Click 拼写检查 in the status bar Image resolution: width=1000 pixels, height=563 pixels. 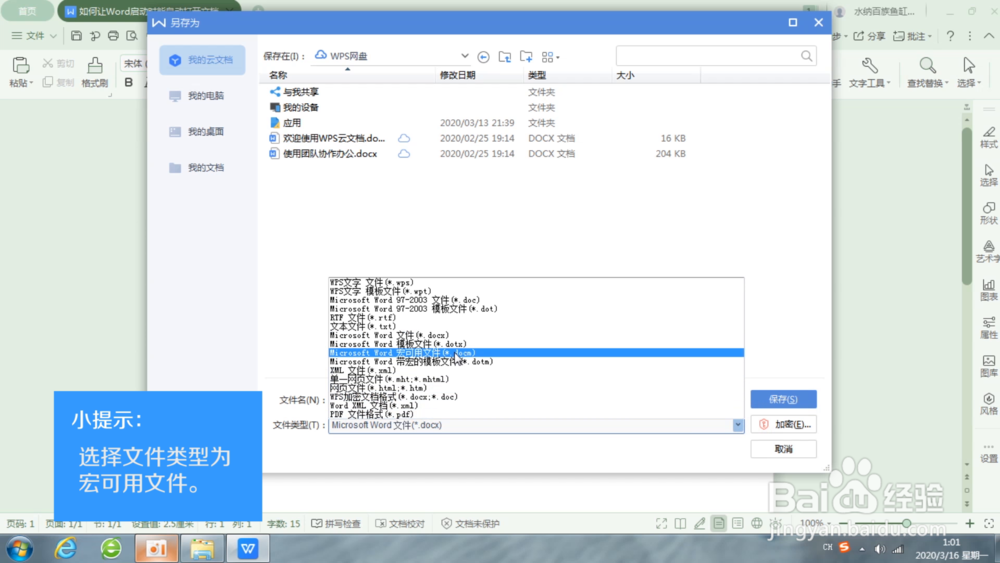tap(336, 523)
